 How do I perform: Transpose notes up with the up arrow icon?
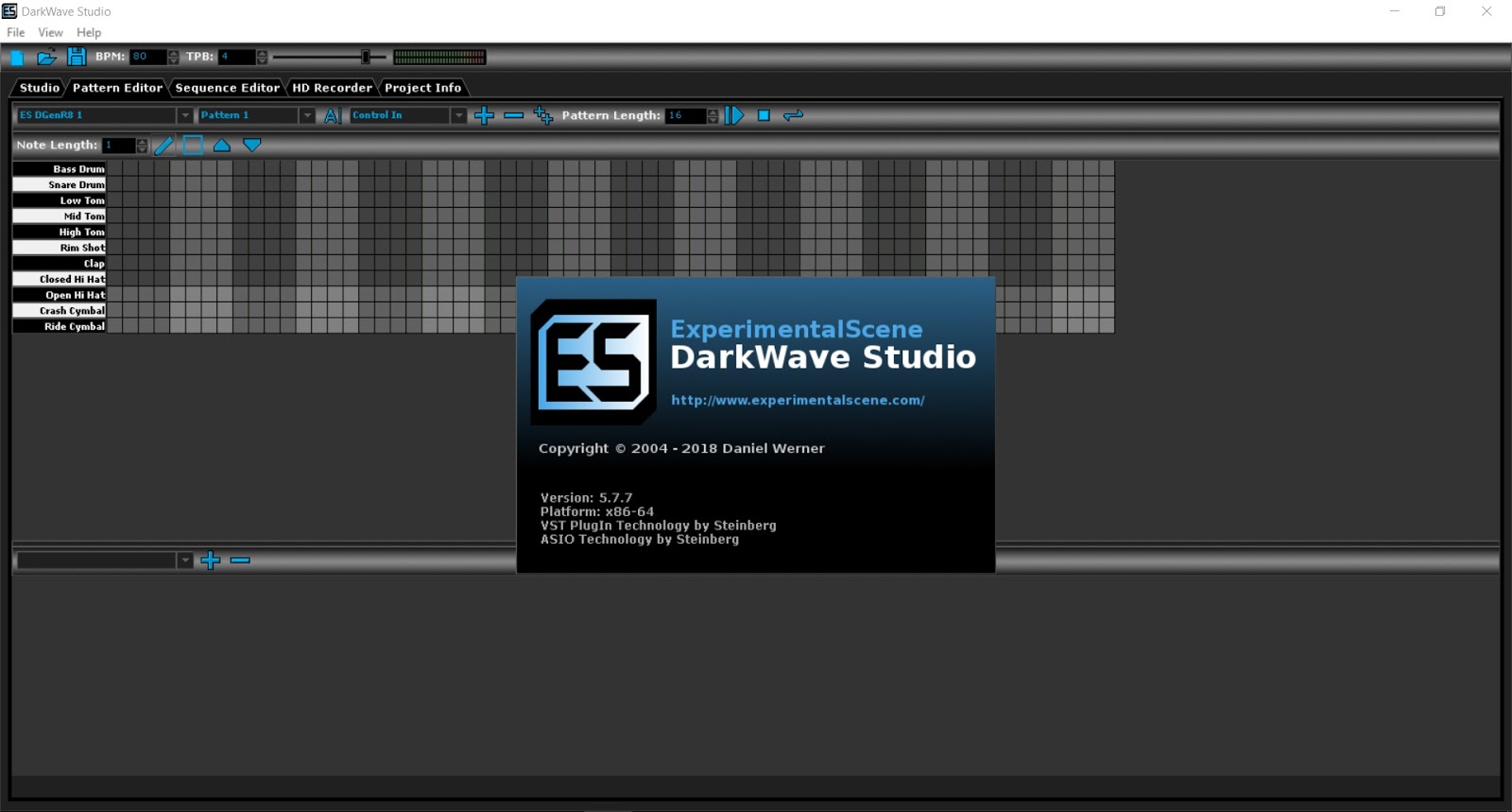click(x=222, y=145)
